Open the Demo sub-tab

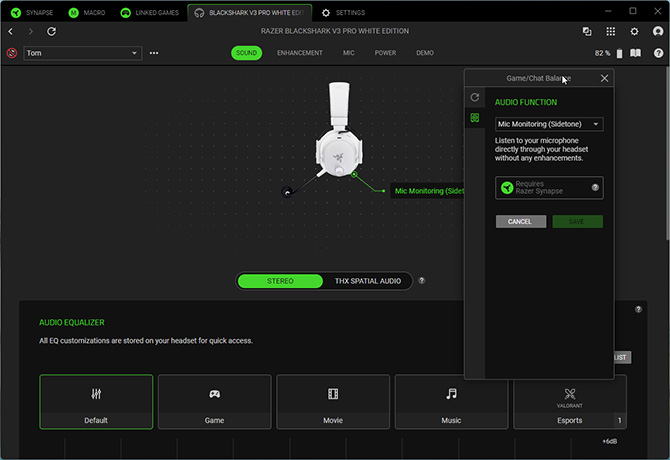click(x=425, y=53)
